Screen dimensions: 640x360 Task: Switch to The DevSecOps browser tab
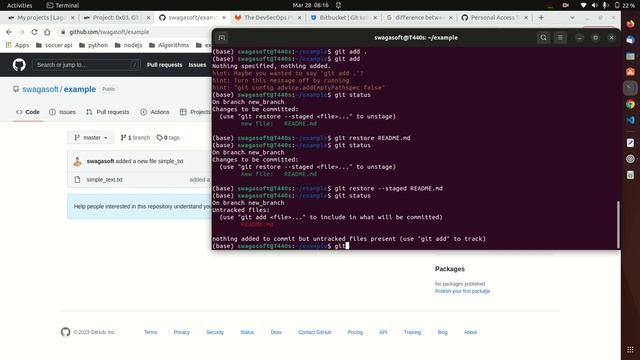click(x=267, y=18)
